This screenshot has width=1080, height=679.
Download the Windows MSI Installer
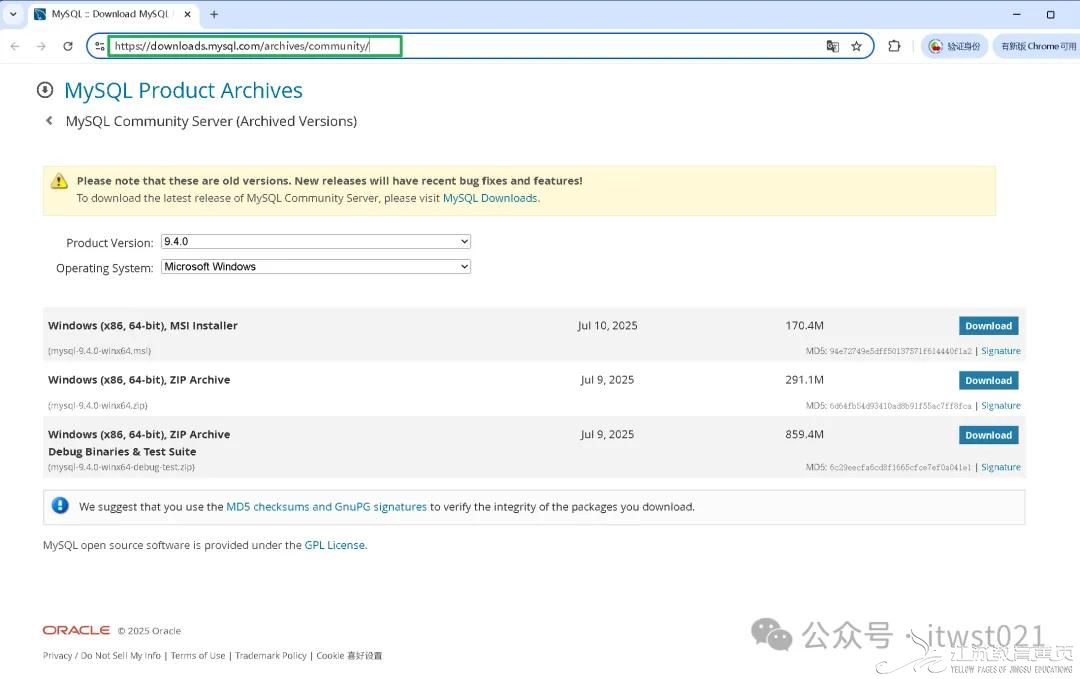coord(988,326)
